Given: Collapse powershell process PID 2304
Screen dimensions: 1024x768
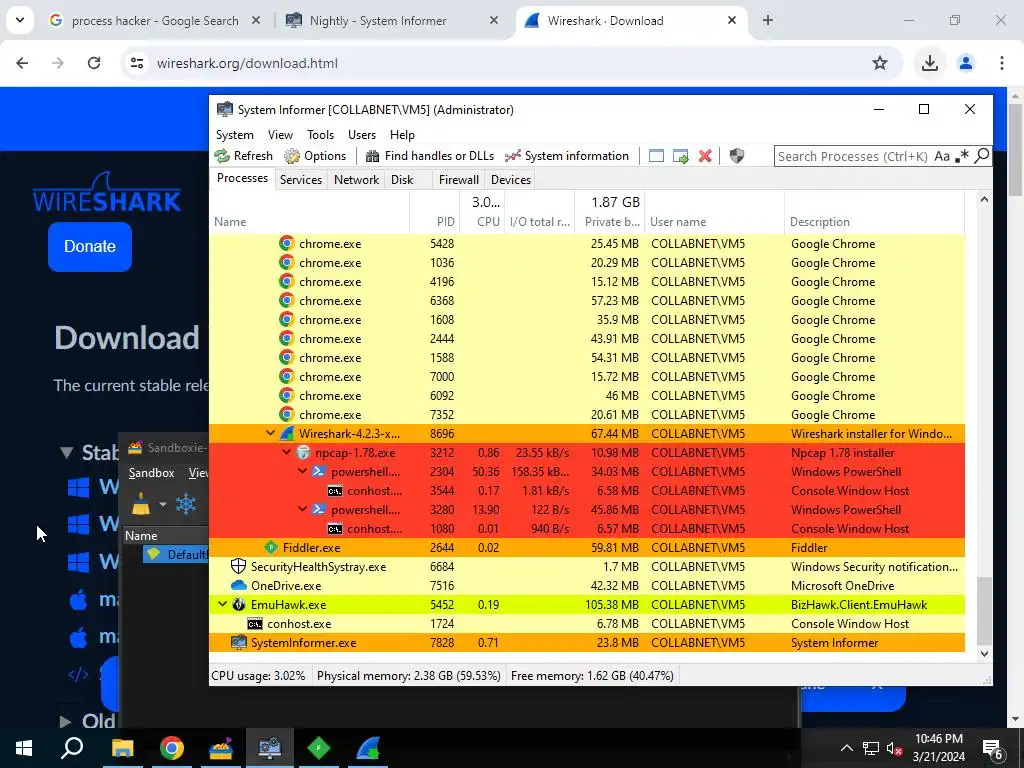Looking at the screenshot, I should coord(302,472).
